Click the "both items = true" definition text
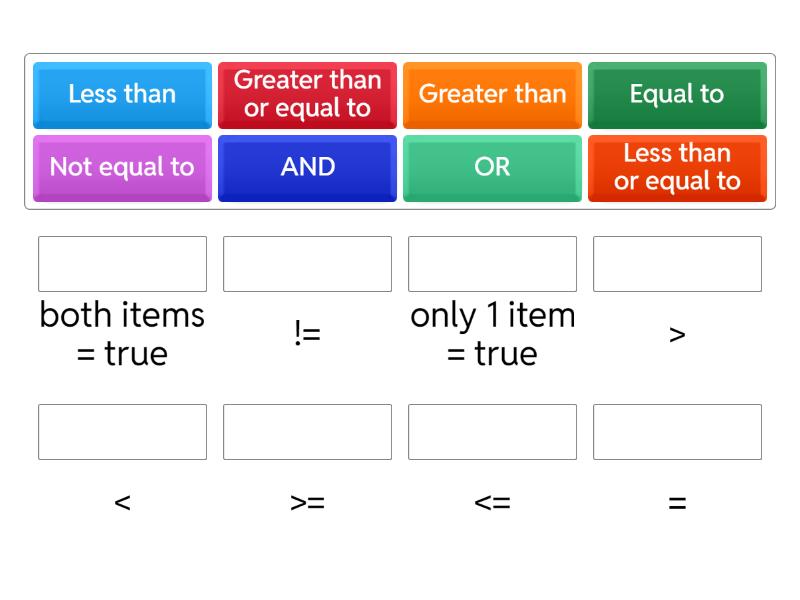Screen dimensions: 800x600 click(x=122, y=334)
